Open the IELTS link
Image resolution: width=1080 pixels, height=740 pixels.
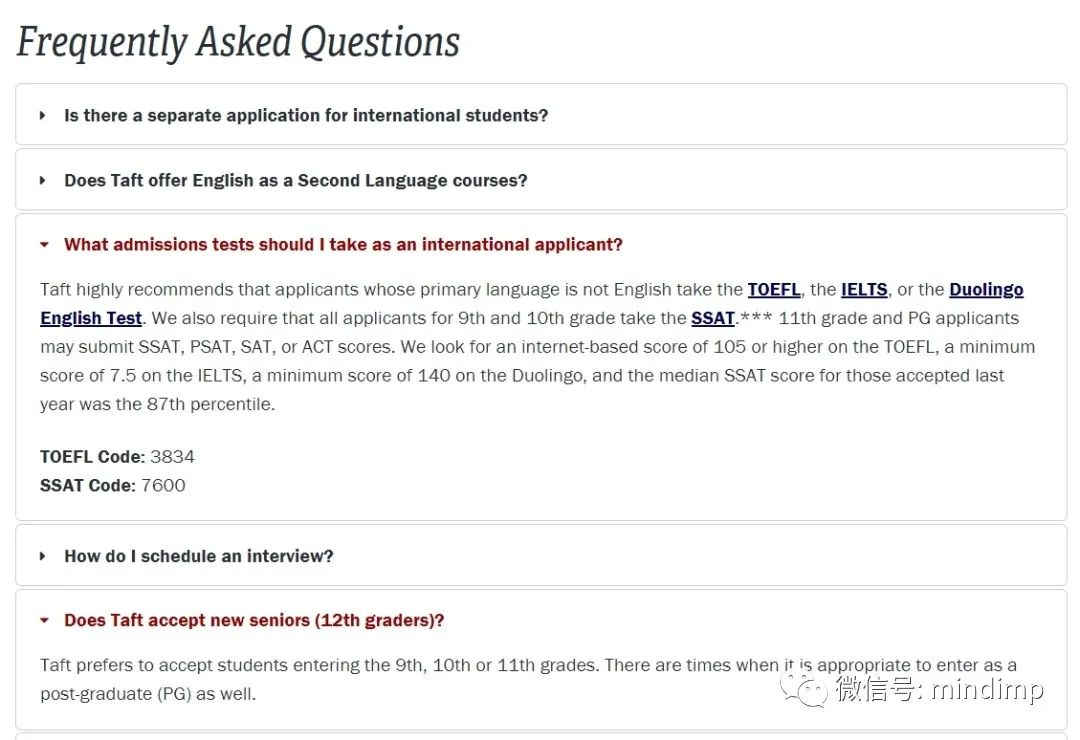(x=864, y=289)
